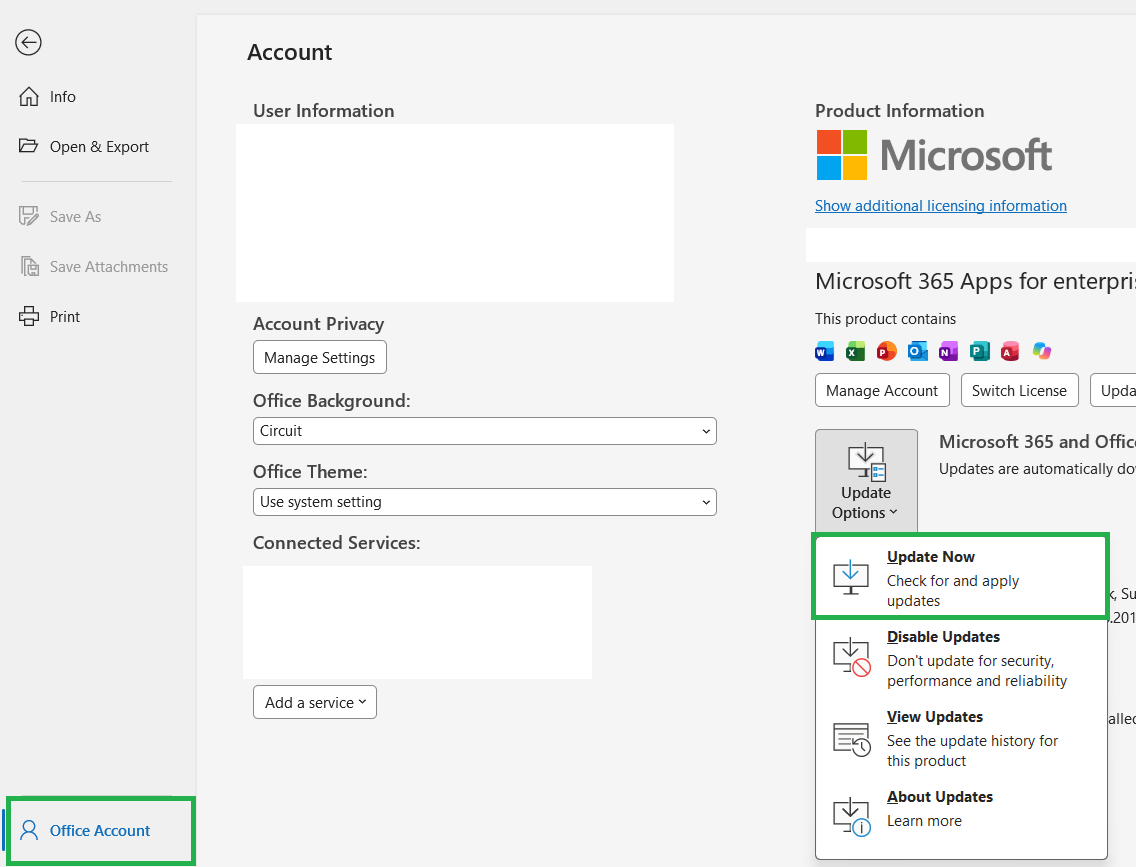The height and width of the screenshot is (867, 1136).
Task: Select the Office Account page
Action: 101,830
